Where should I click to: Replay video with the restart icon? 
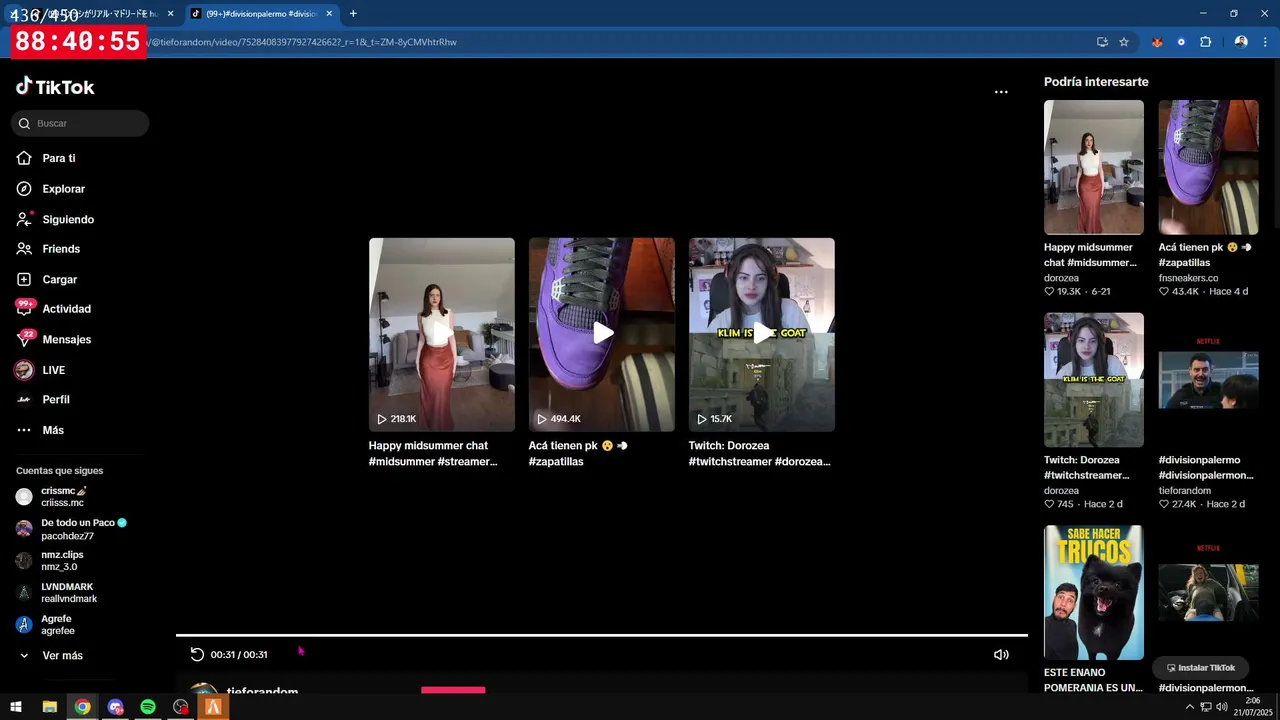point(197,654)
